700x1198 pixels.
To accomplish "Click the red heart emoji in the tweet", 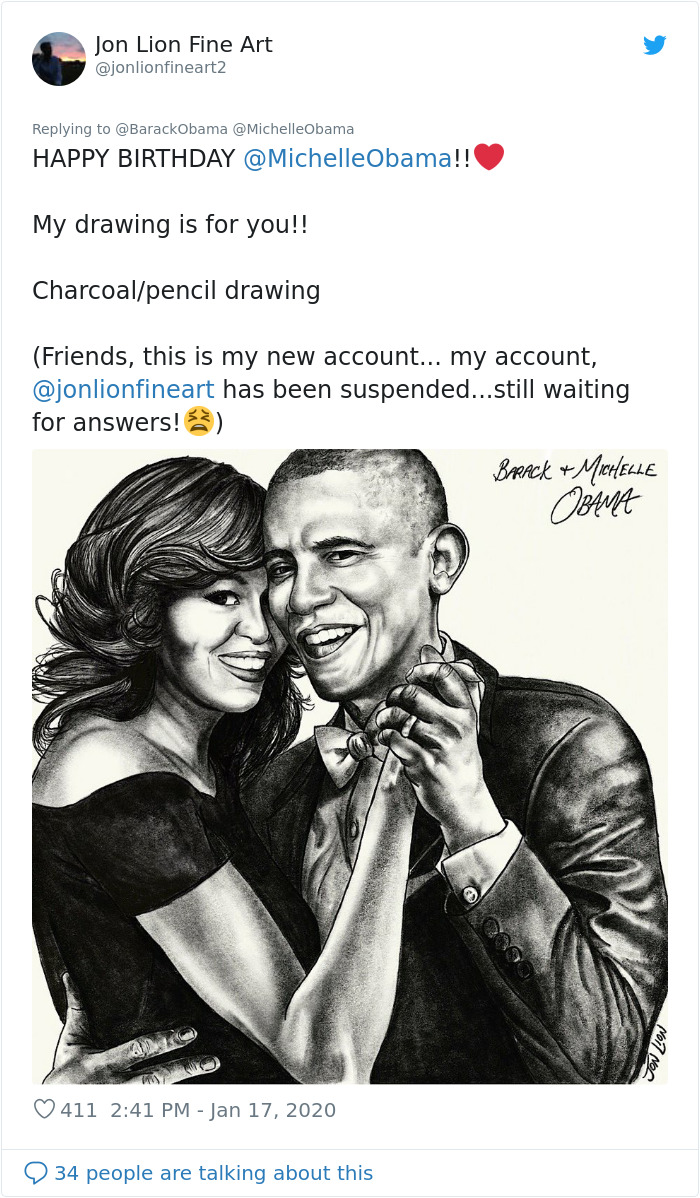I will tap(489, 156).
